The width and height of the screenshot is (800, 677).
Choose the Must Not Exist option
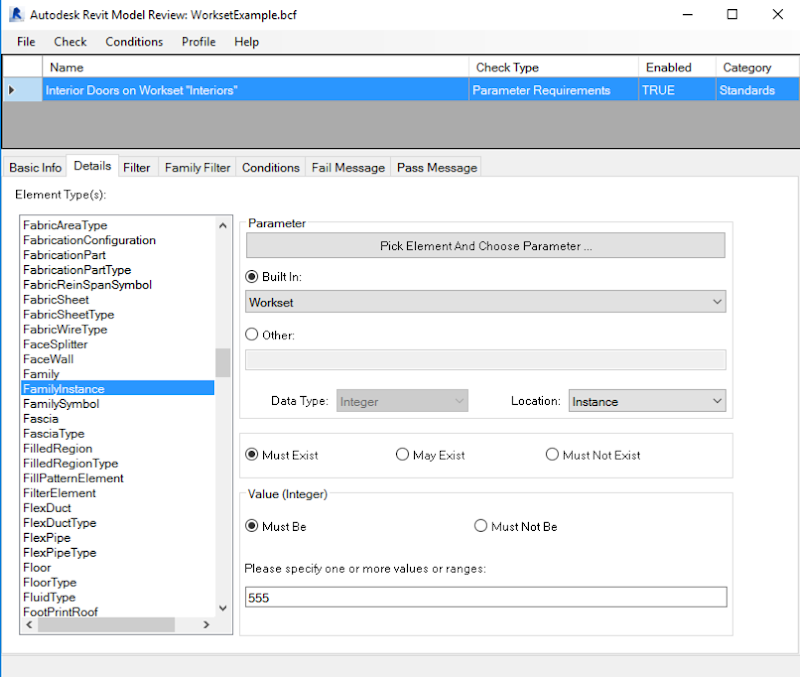(552, 455)
